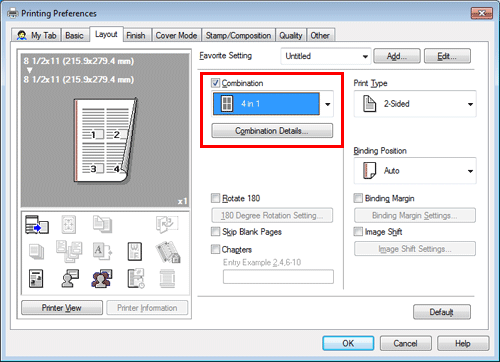The height and width of the screenshot is (362, 500).
Task: Select the multi-user group icon
Action: (102, 279)
